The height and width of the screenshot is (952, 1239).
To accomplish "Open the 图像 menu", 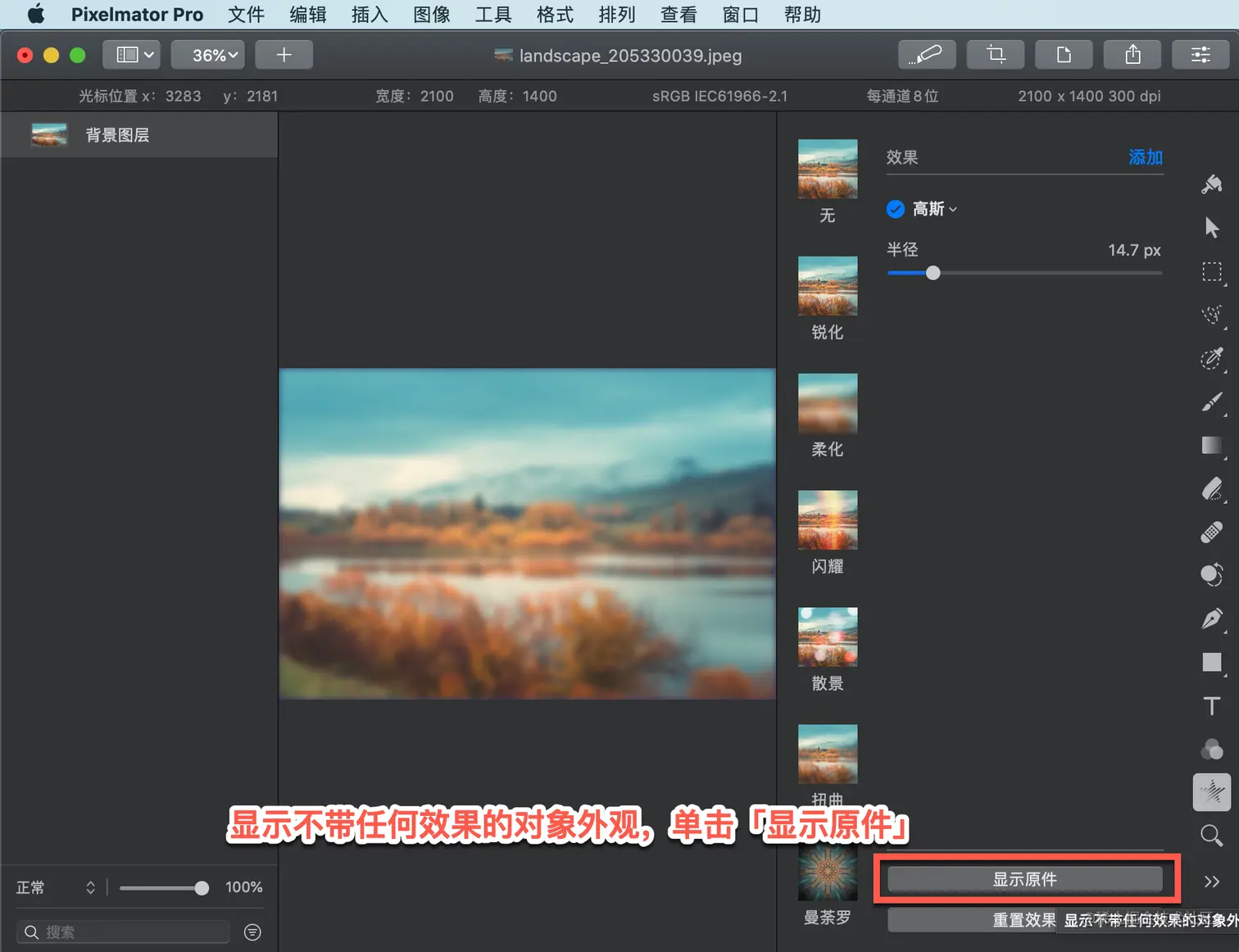I will (x=432, y=15).
